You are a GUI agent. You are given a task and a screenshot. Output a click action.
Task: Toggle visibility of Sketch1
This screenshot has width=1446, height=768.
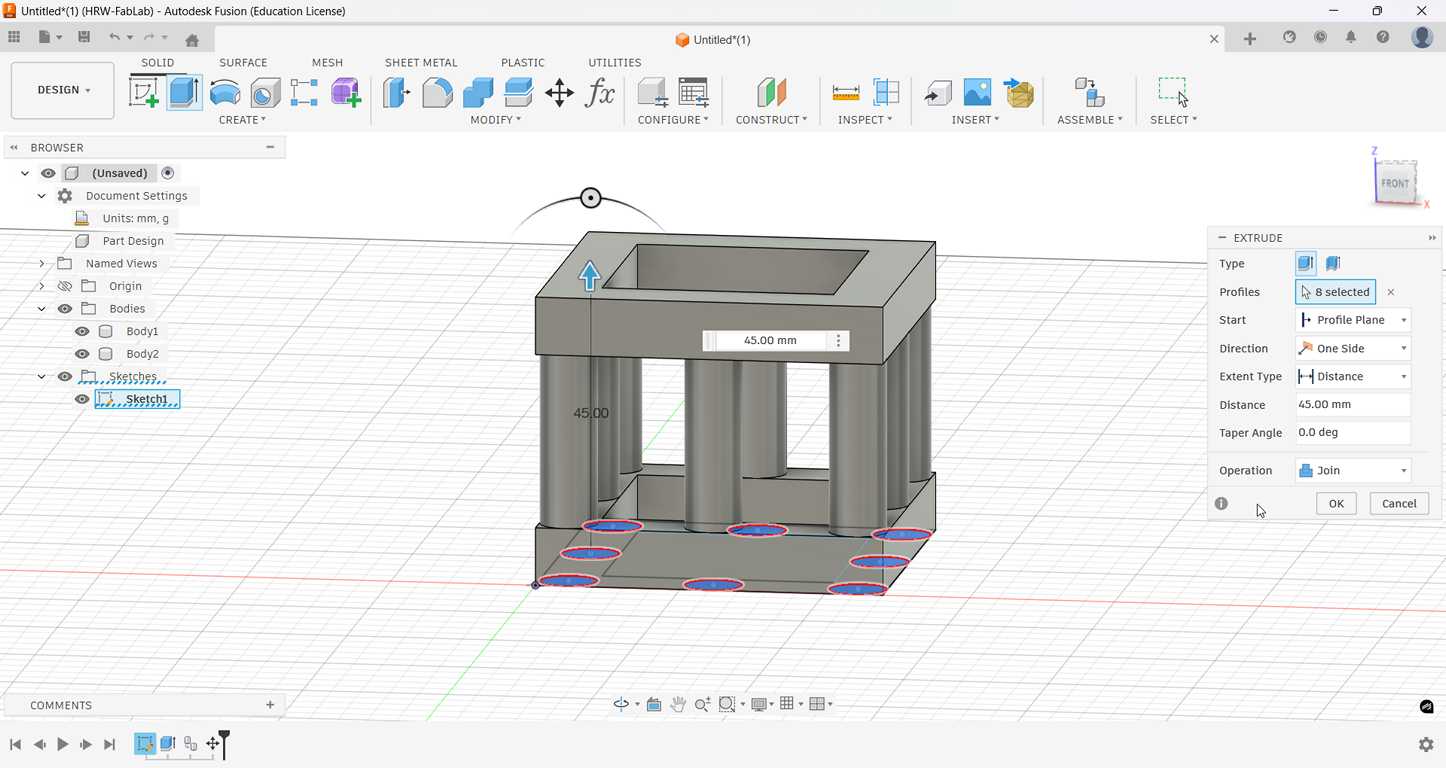(83, 399)
